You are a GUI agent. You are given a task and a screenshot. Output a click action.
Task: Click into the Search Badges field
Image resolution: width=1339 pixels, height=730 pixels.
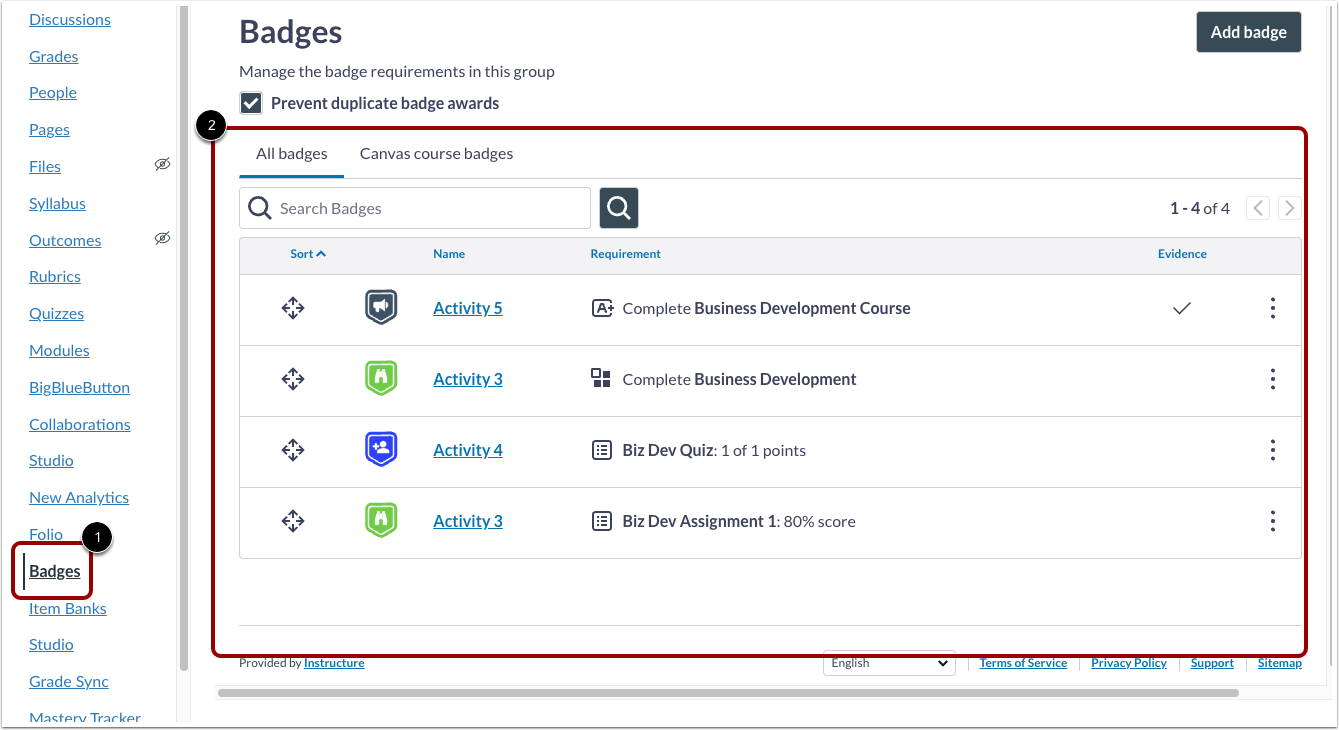[x=415, y=208]
